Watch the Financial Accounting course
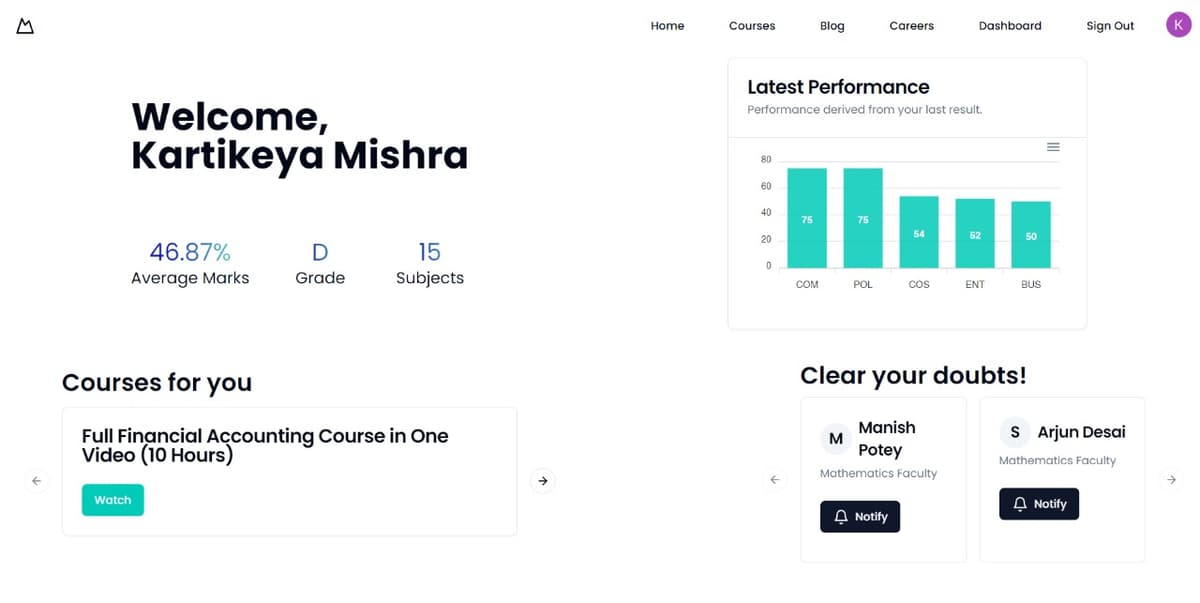 113,500
